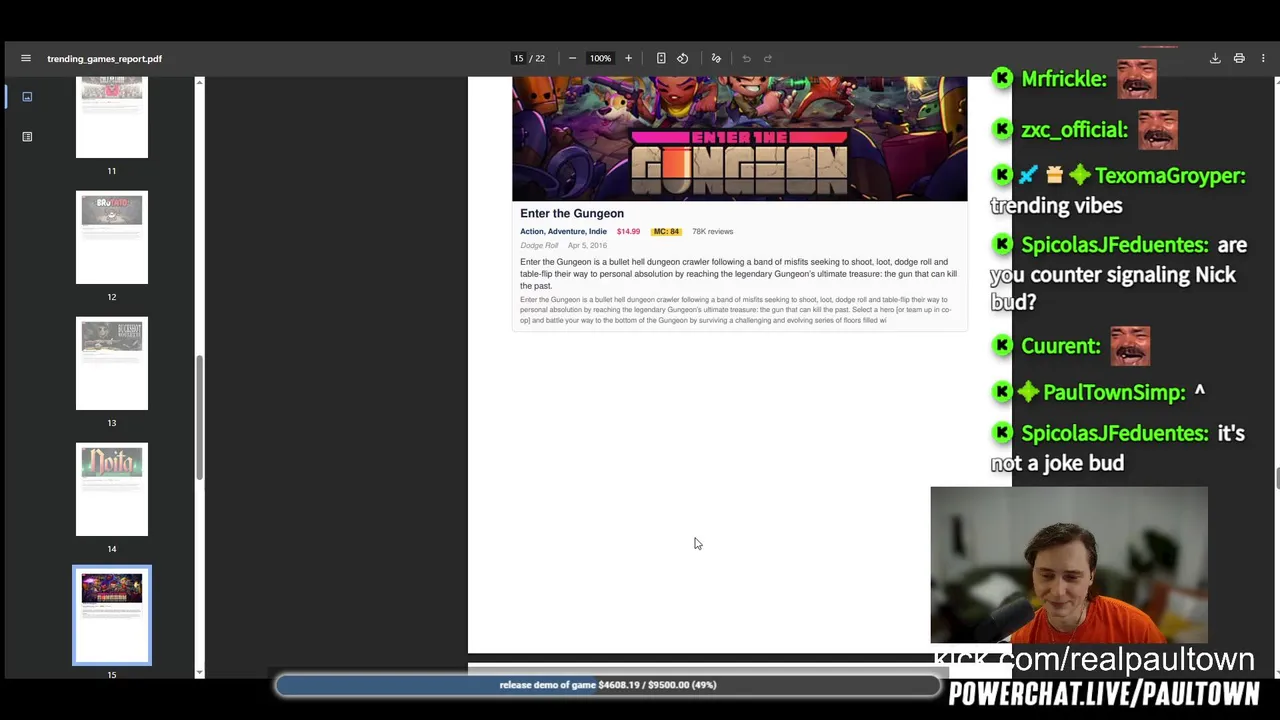
Task: Click the zoom in plus button
Action: point(628,58)
